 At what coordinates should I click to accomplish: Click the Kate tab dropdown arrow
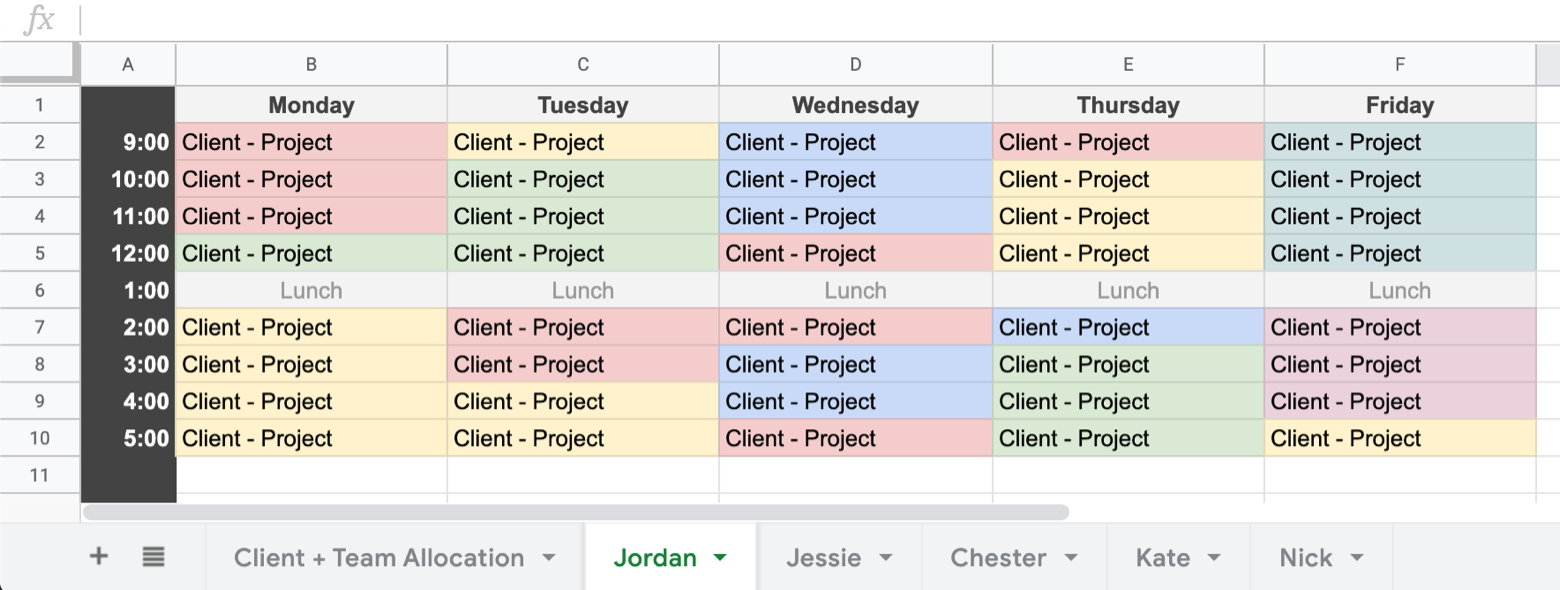(x=1214, y=558)
